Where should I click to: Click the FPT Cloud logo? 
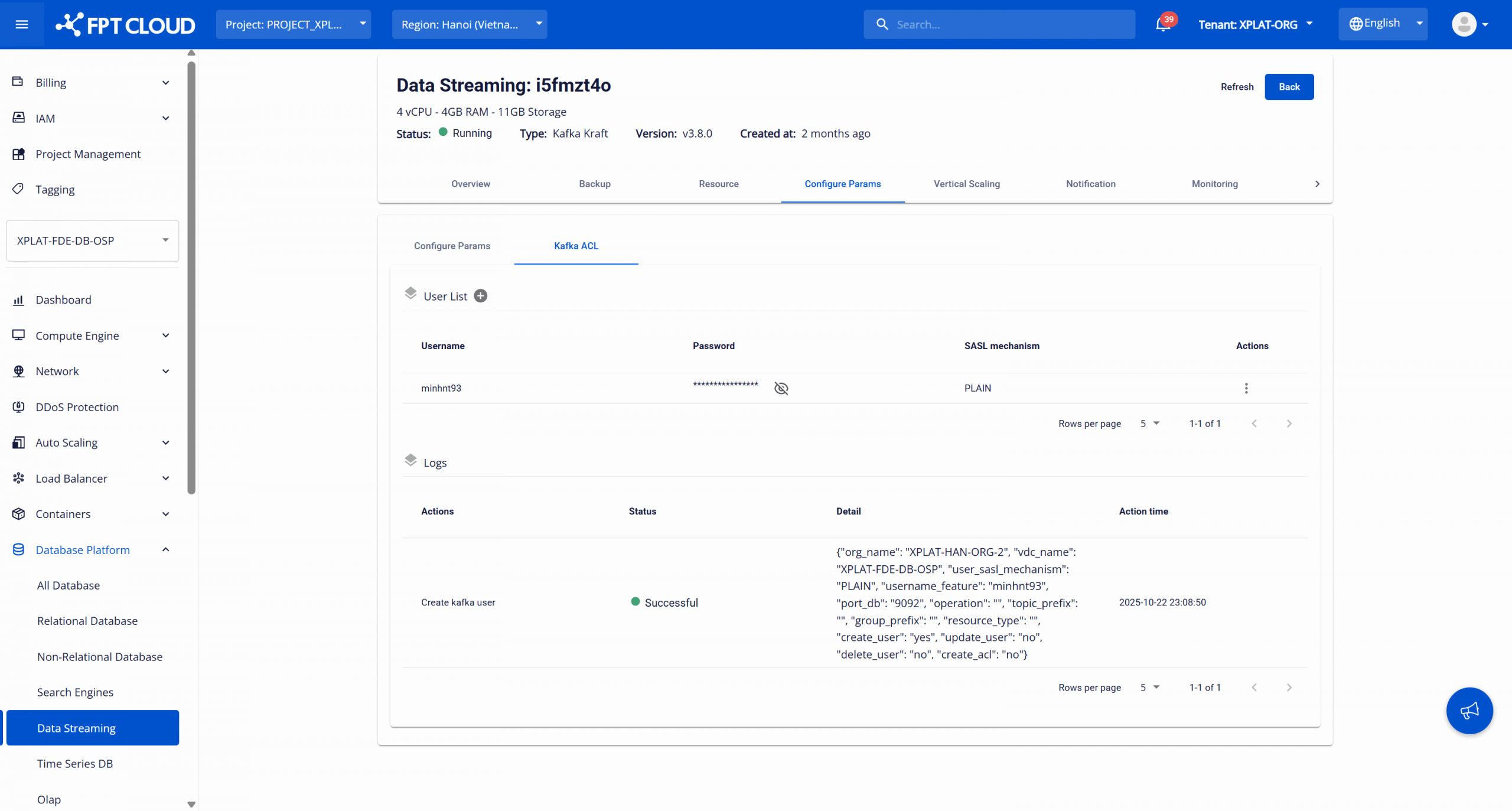click(x=126, y=24)
